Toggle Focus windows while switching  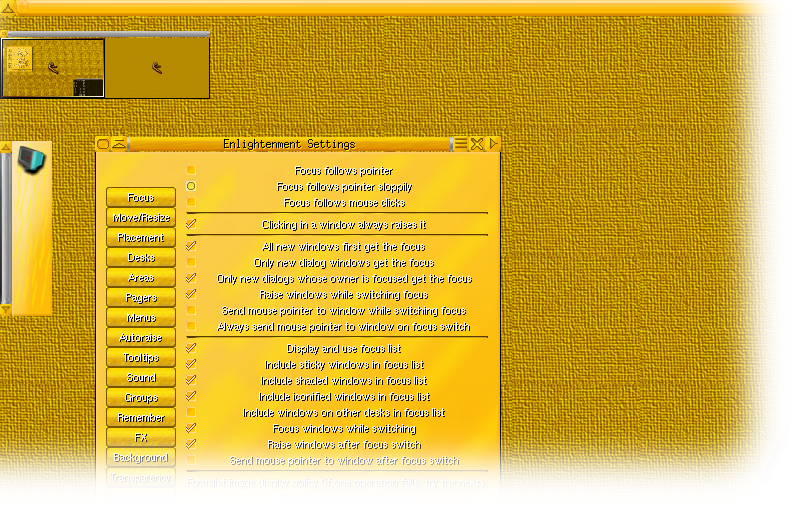[x=191, y=428]
